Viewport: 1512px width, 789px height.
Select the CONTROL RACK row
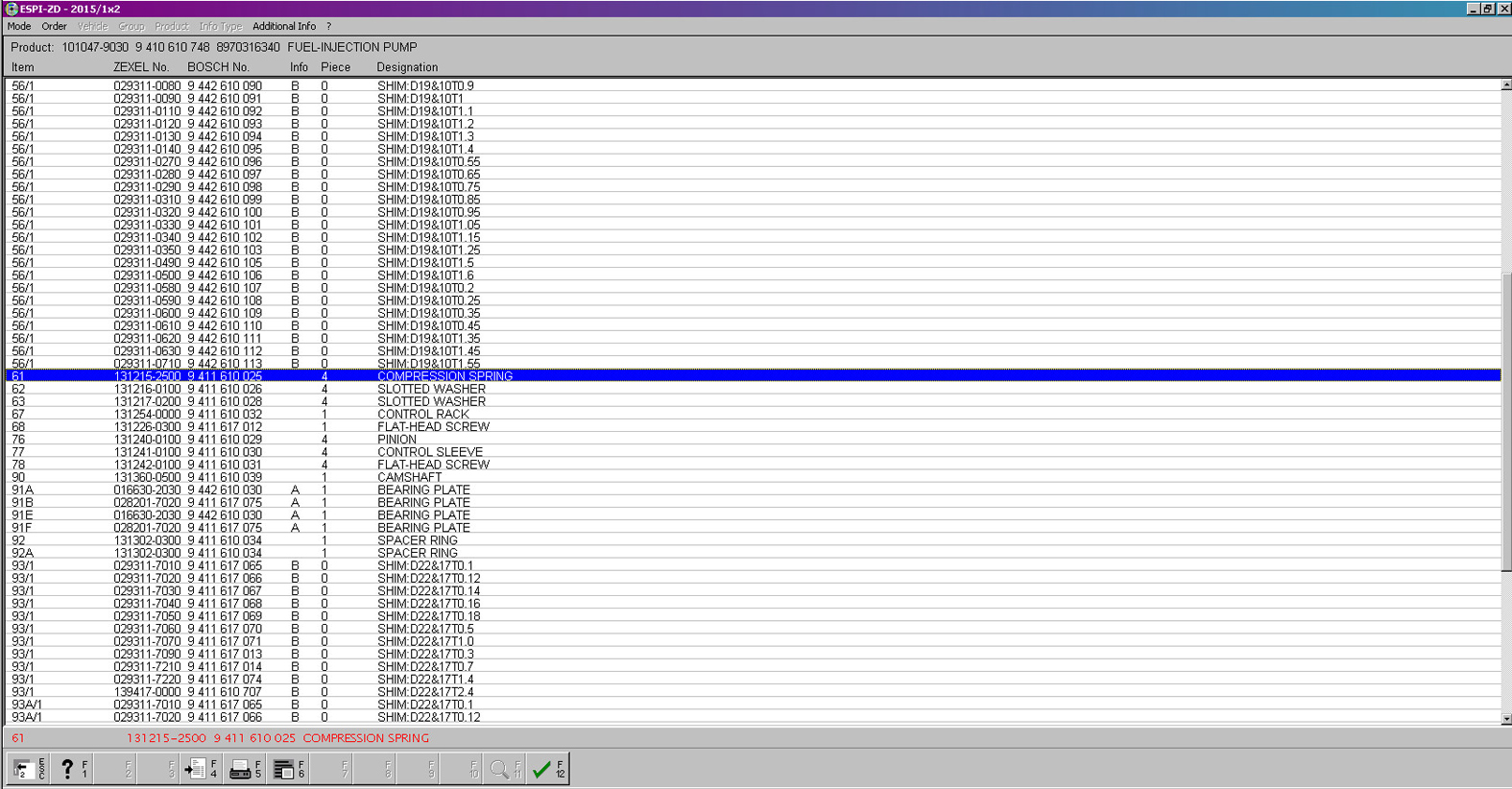pyautogui.click(x=422, y=415)
